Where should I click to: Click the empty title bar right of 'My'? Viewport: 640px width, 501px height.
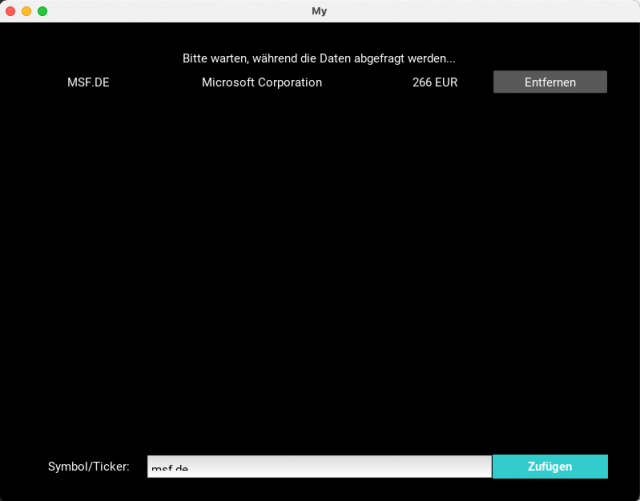pos(480,11)
